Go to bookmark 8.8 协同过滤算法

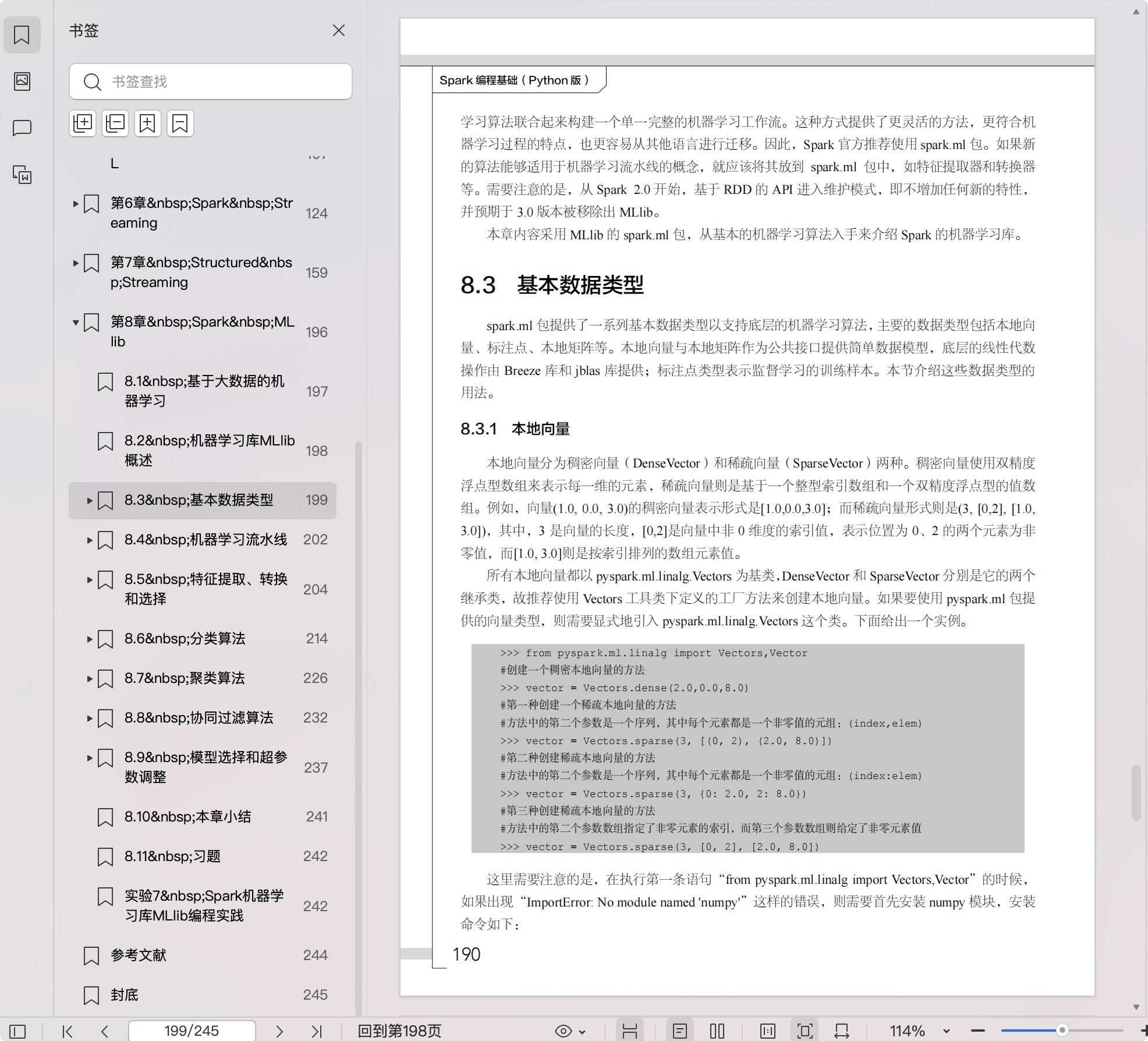(x=199, y=718)
